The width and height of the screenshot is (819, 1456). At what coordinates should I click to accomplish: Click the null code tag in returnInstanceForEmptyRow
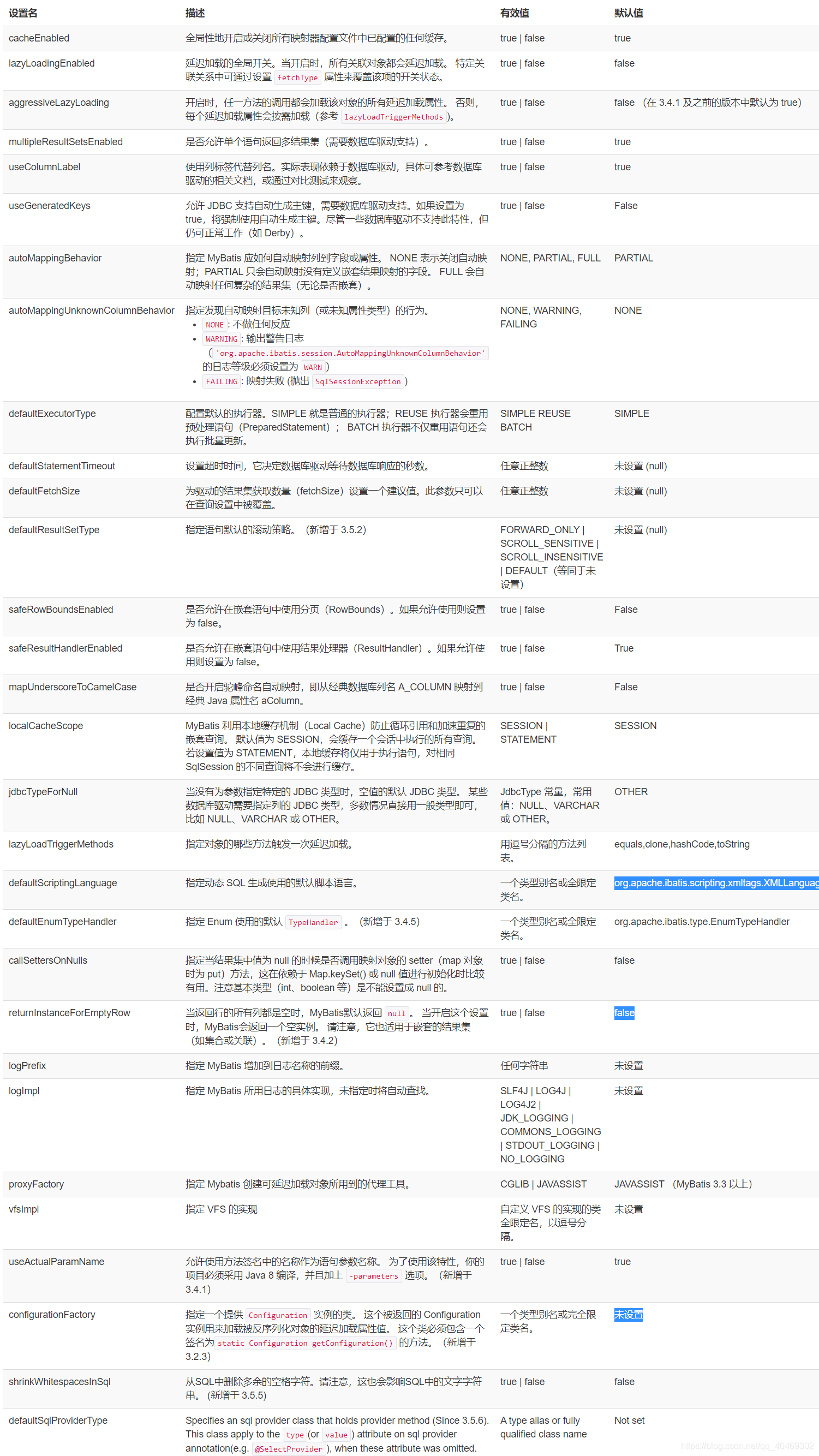click(396, 1013)
